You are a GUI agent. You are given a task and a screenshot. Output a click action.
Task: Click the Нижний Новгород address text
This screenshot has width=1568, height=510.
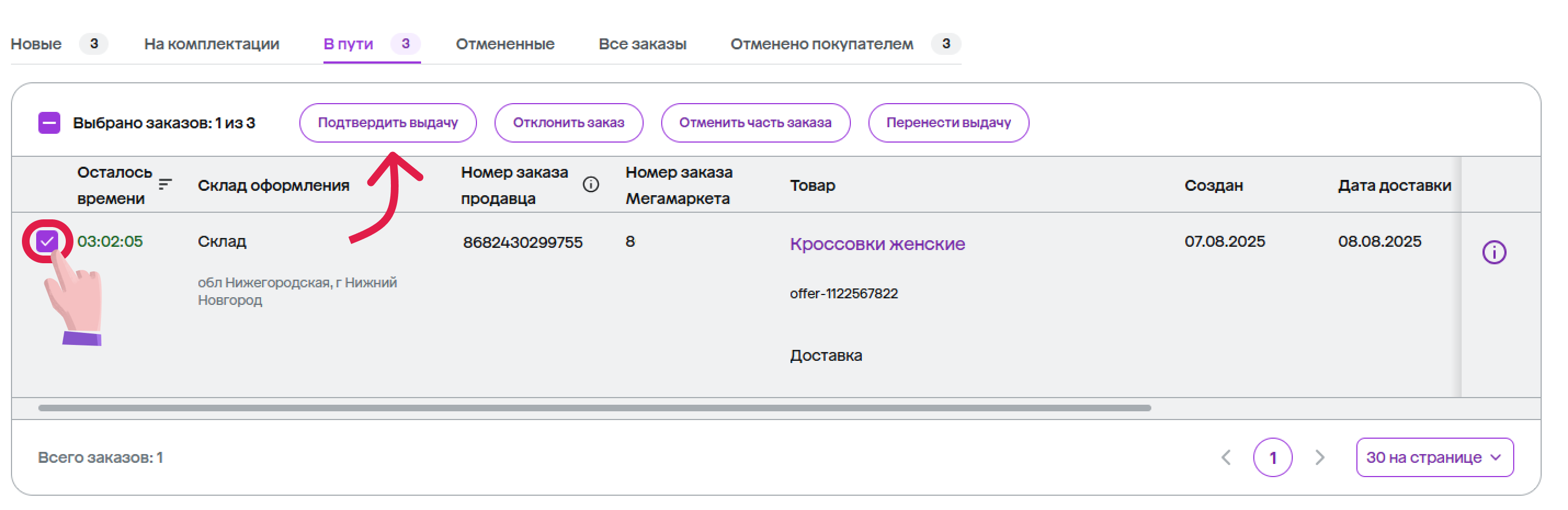(297, 291)
